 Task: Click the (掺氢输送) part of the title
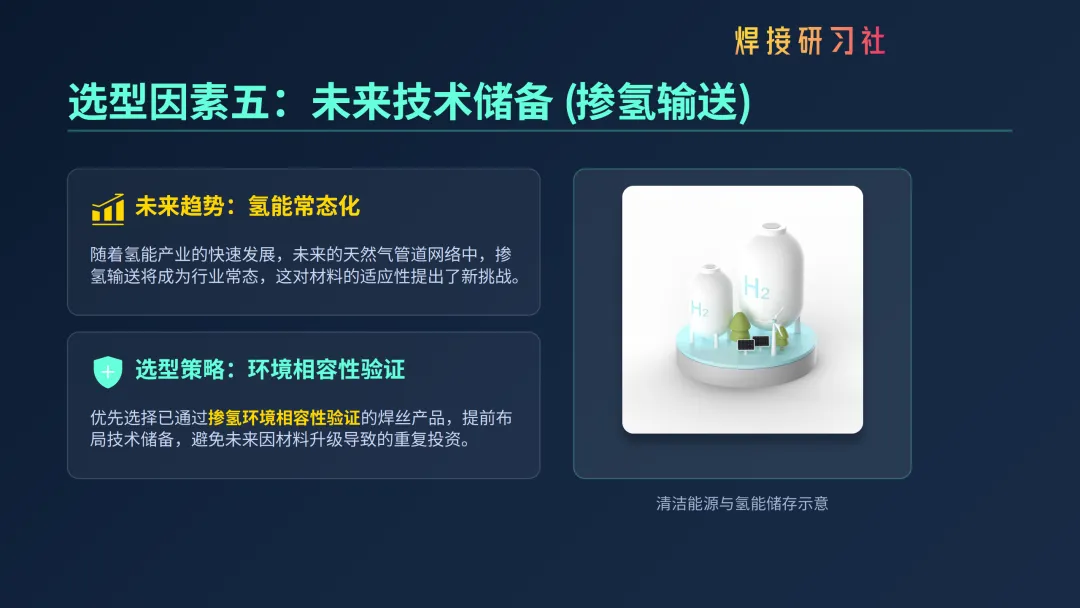point(658,102)
